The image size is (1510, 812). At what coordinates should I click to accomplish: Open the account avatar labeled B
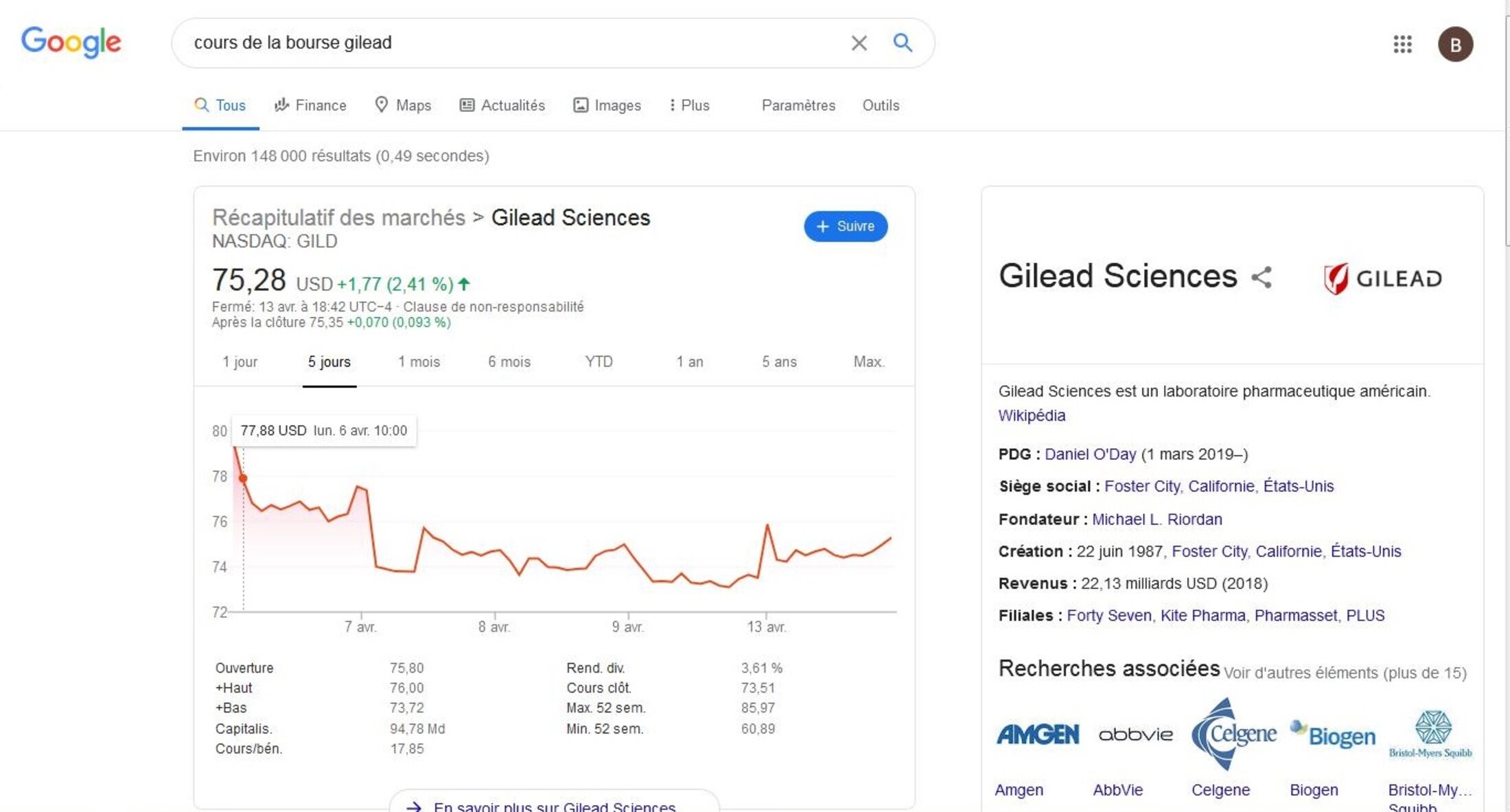tap(1455, 45)
